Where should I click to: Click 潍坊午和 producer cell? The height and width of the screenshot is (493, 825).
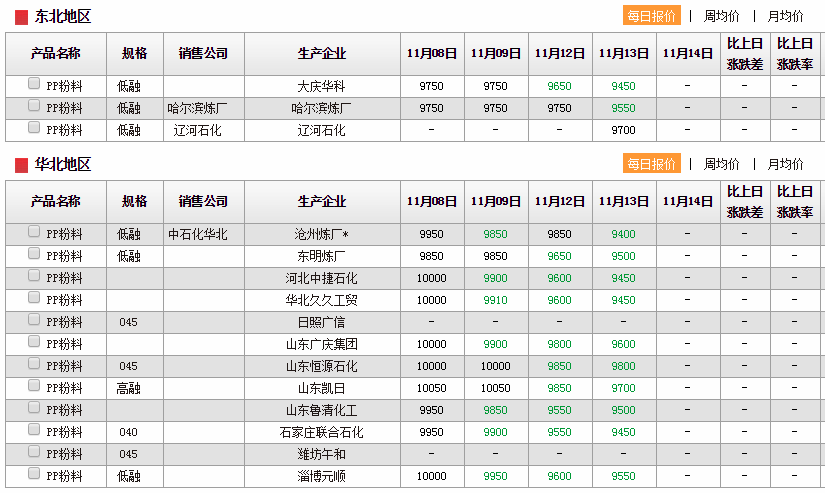[321, 454]
